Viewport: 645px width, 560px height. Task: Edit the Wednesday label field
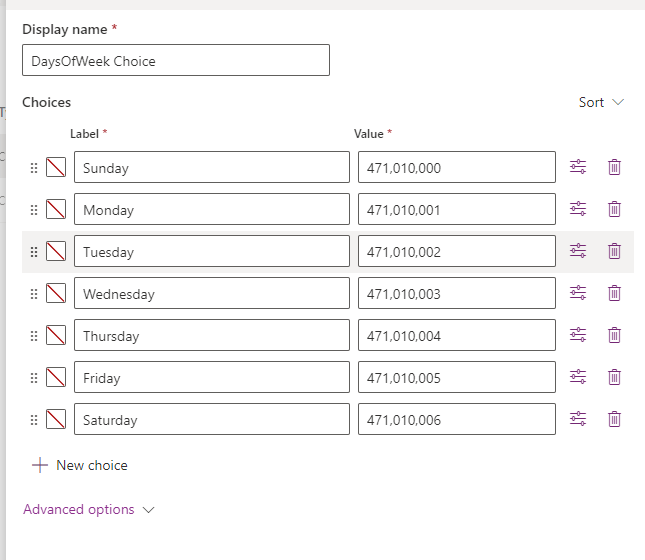212,293
